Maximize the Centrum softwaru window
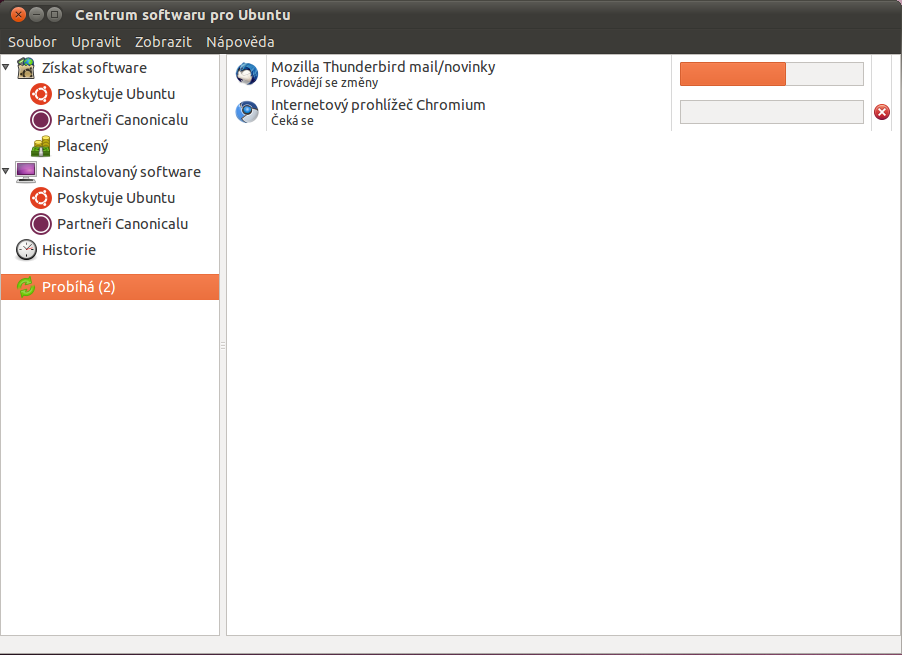Image resolution: width=902 pixels, height=655 pixels. [54, 14]
